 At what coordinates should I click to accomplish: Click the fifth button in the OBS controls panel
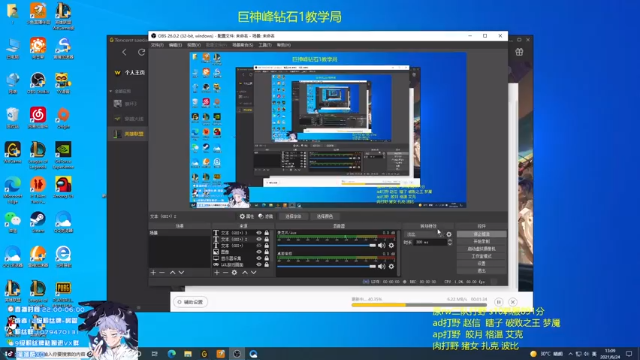click(x=482, y=263)
